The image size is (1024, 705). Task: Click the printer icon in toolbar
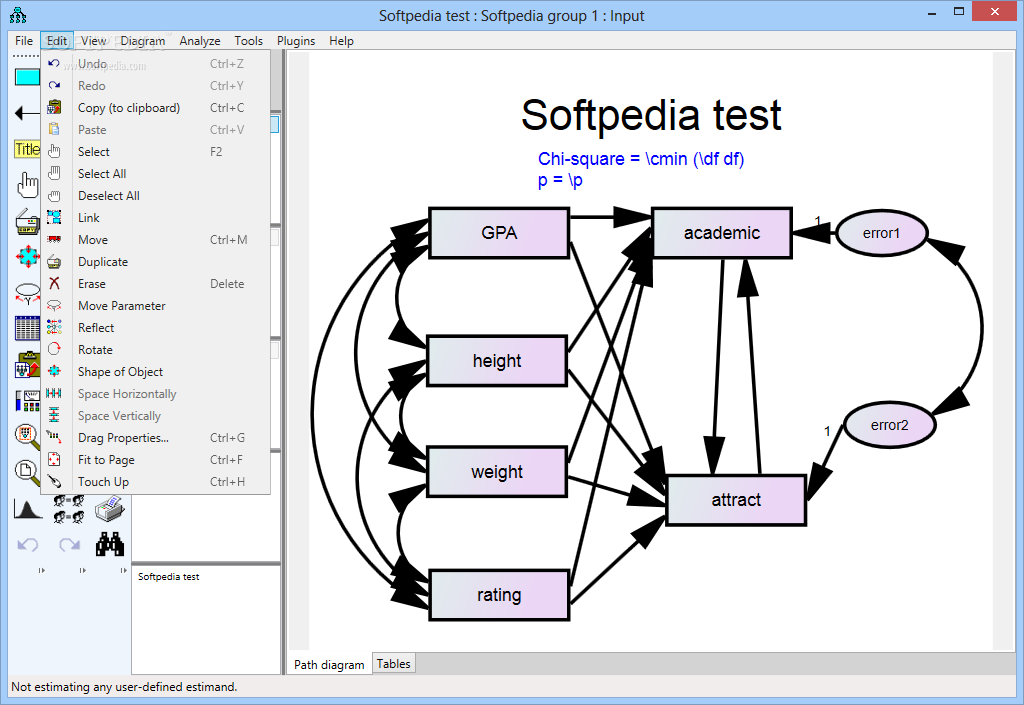tap(109, 509)
